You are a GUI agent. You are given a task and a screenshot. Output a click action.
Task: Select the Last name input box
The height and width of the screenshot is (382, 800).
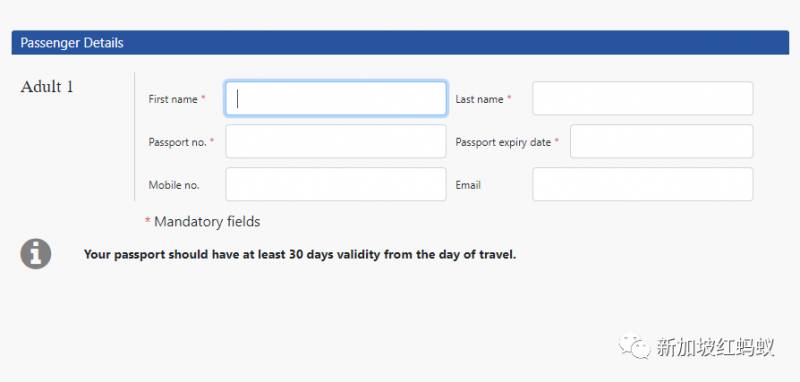pos(643,98)
